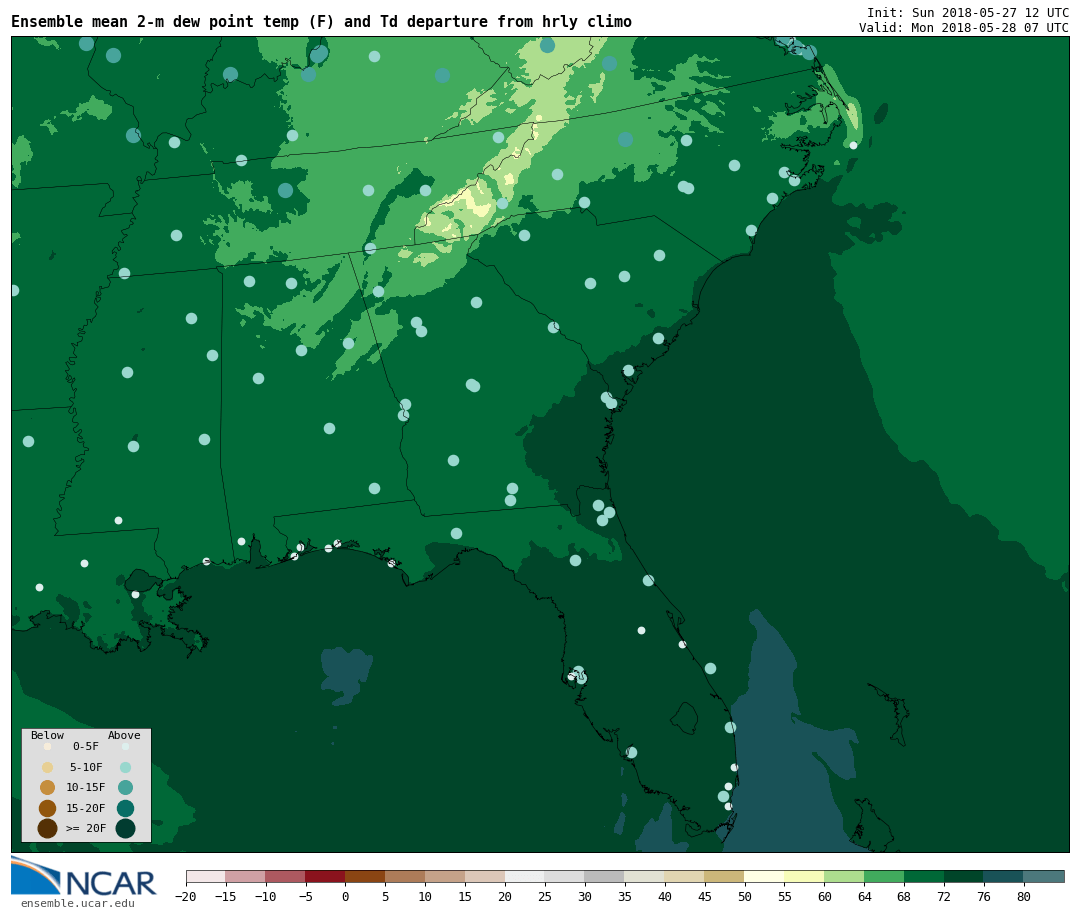Click the Above >= 20F darkest teal circle

[x=125, y=828]
